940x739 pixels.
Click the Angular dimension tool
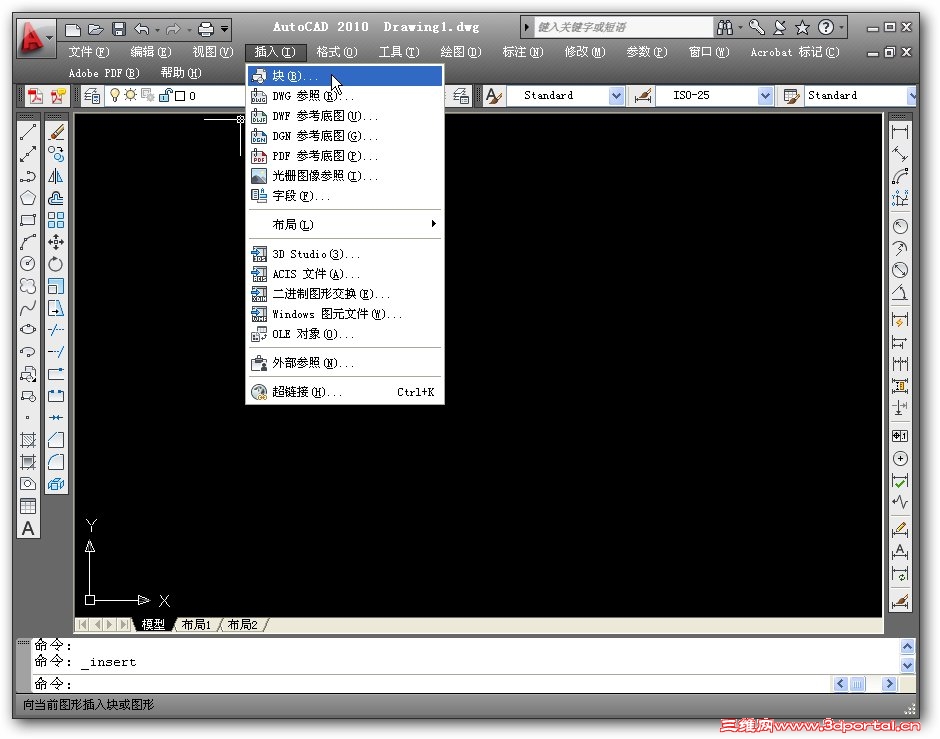click(x=900, y=292)
